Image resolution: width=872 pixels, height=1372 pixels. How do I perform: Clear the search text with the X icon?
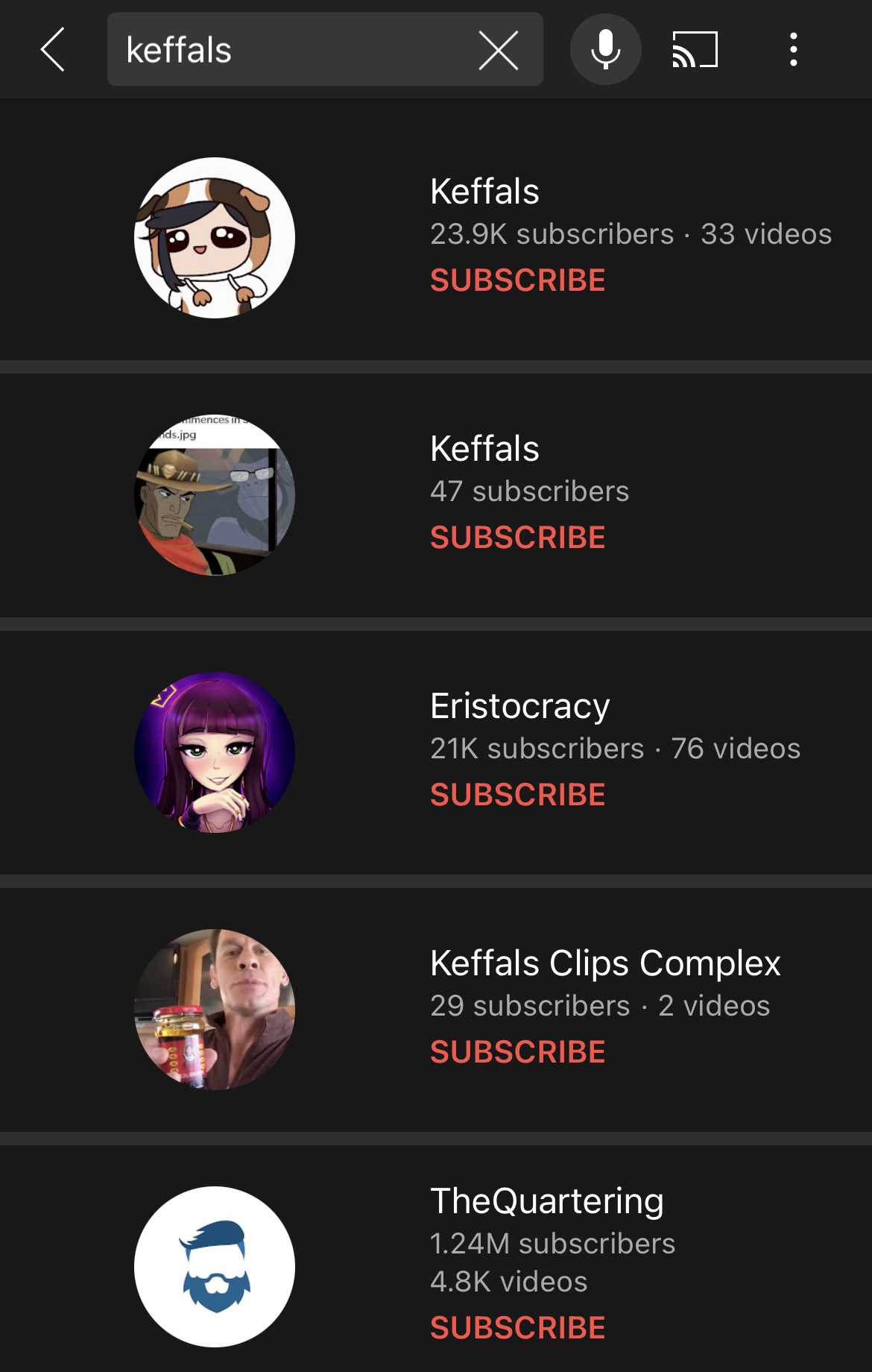(x=498, y=50)
